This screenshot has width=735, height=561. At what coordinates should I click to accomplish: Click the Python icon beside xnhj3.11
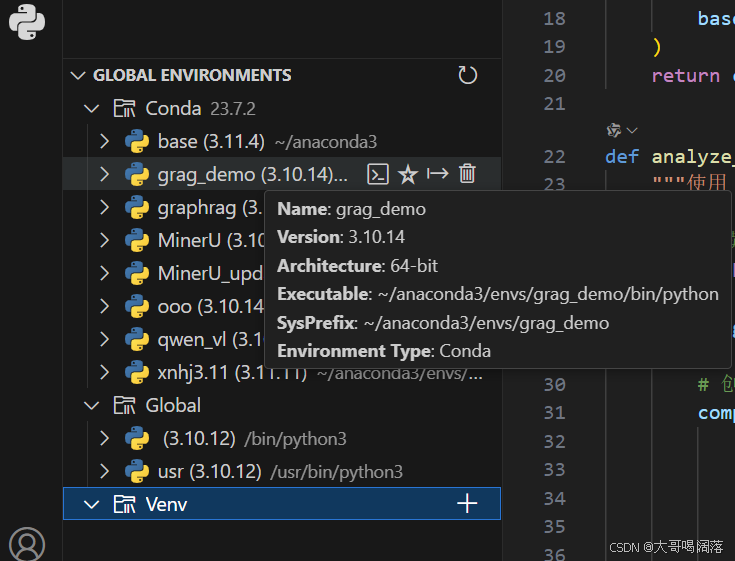137,373
